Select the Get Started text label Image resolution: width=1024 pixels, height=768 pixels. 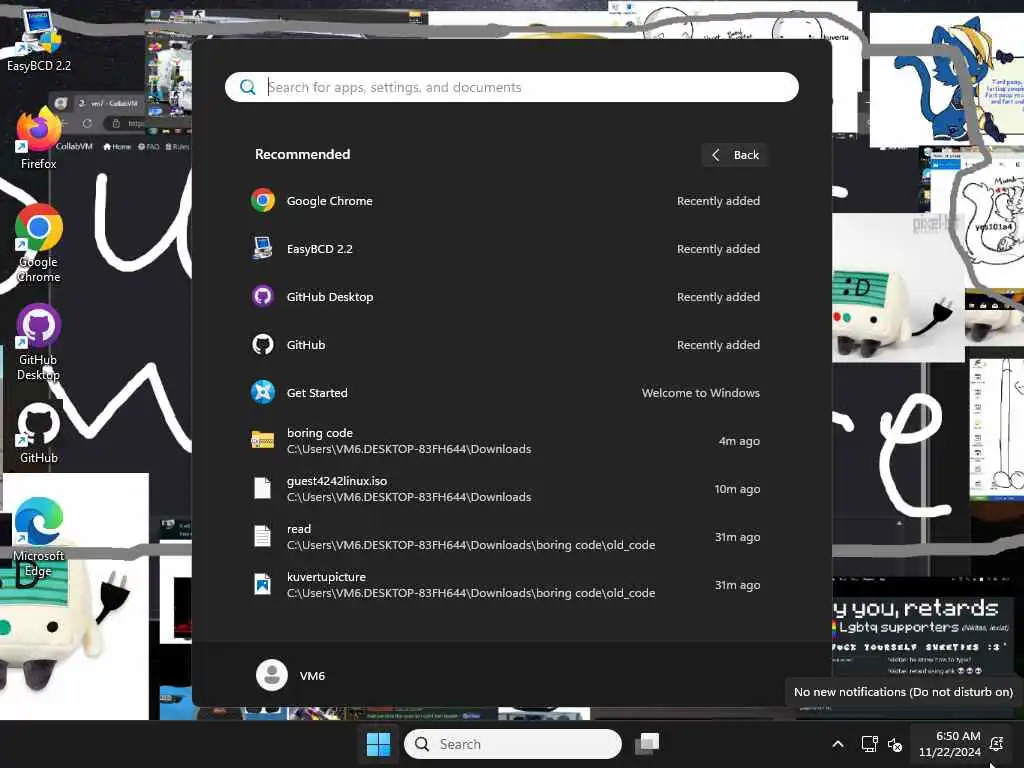[317, 393]
